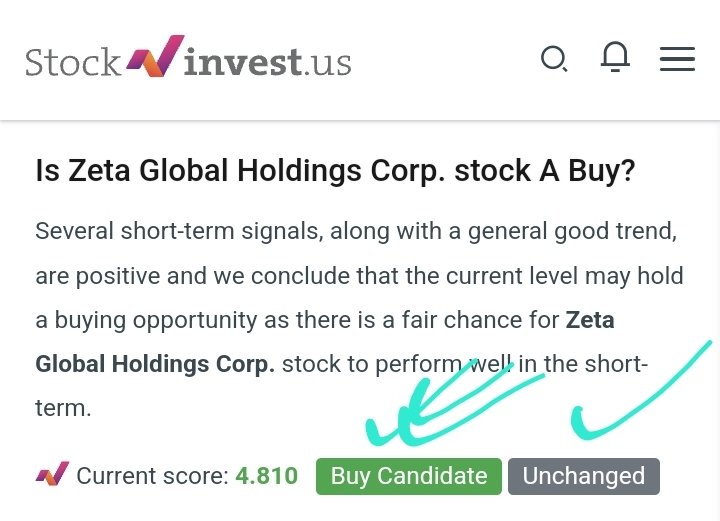Open the search magnifier icon
Viewport: 720px width, 521px height.
[x=554, y=59]
